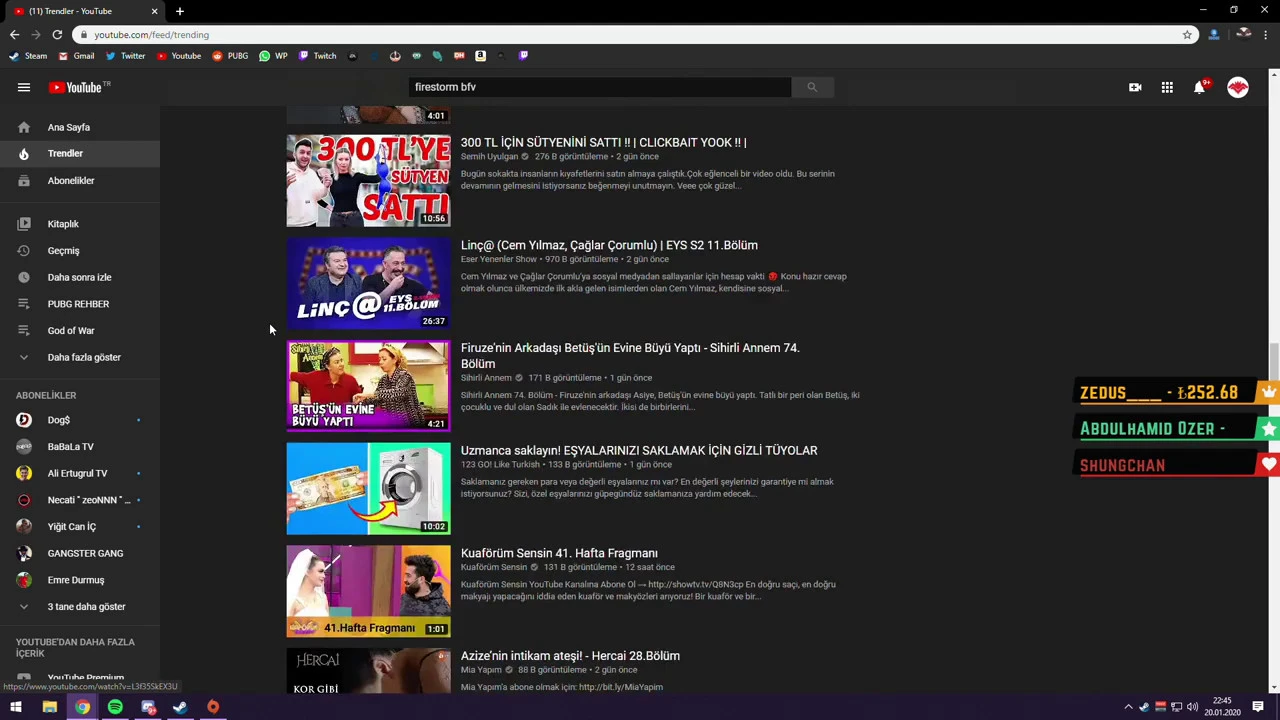Open the notifications bell
Viewport: 1280px width, 720px height.
click(1199, 87)
